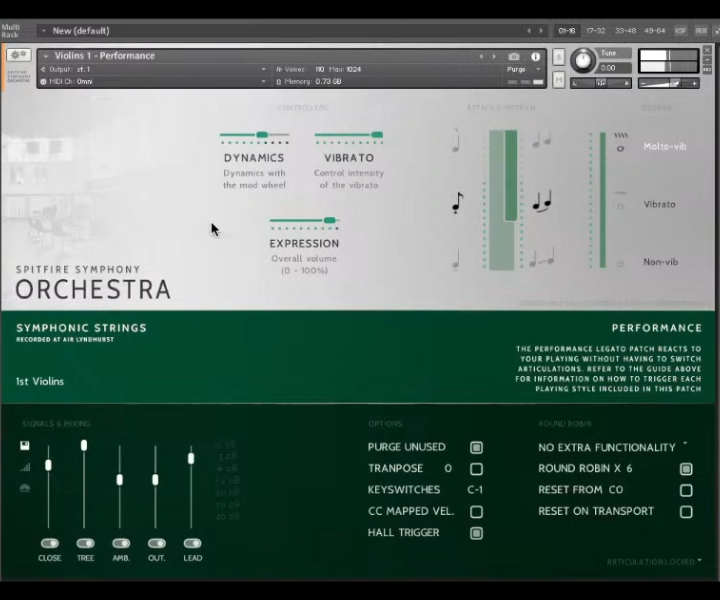
Task: Click the dome mic-mix icon
Action: [25, 488]
